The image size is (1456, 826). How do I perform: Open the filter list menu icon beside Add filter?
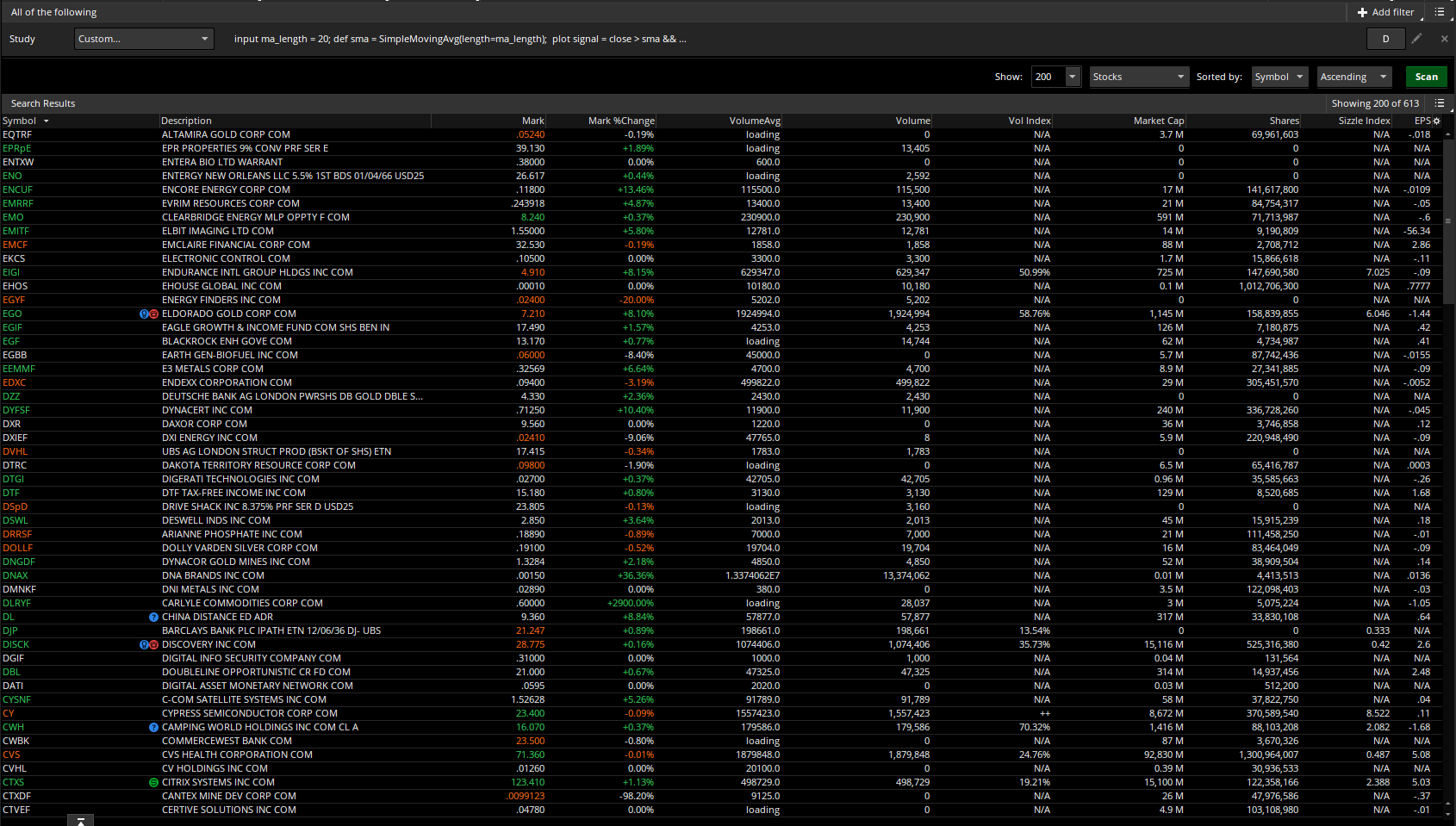pyautogui.click(x=1440, y=12)
